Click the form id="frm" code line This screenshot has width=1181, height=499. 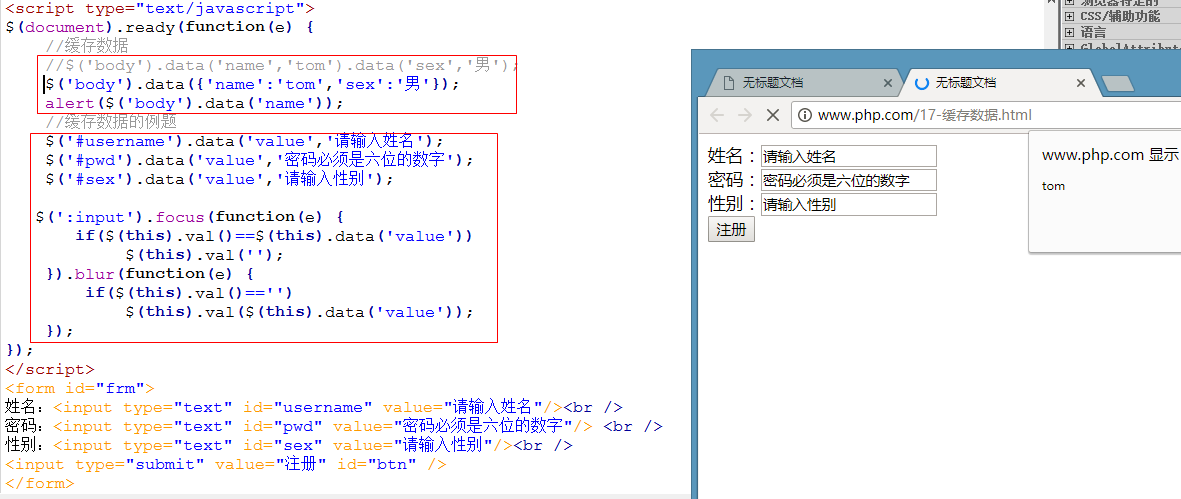click(x=80, y=388)
